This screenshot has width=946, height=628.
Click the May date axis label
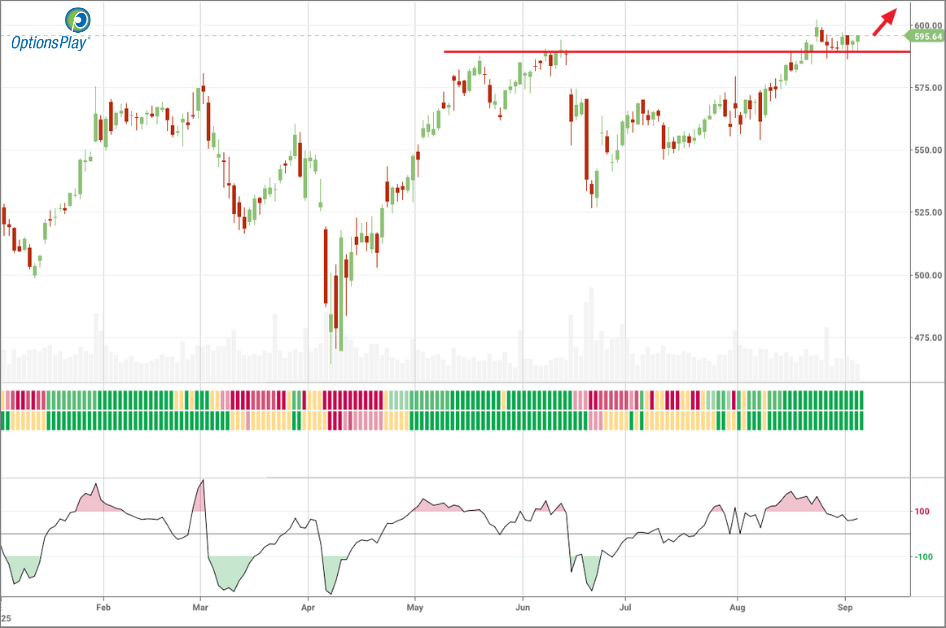415,607
